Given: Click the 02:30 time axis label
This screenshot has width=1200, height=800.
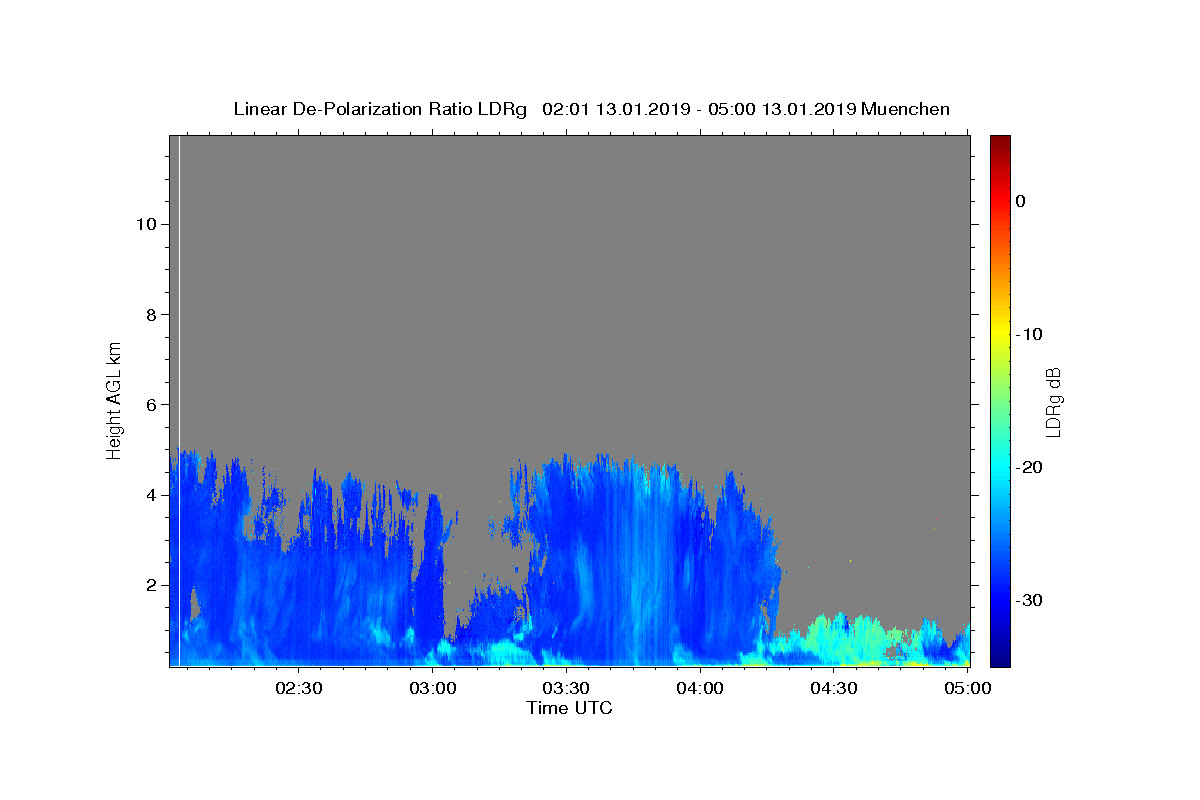Looking at the screenshot, I should coord(299,688).
